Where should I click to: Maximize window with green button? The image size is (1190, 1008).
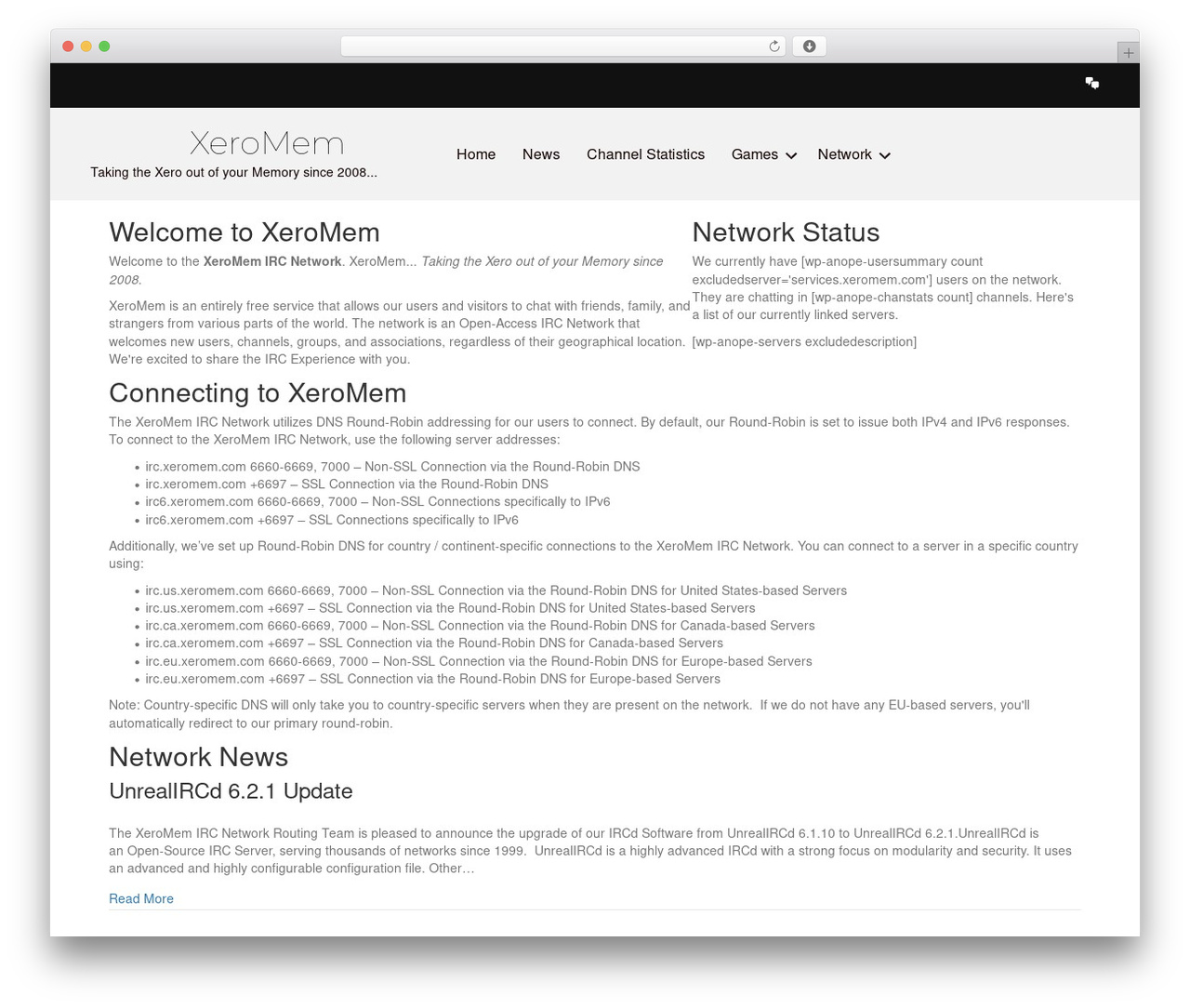104,46
